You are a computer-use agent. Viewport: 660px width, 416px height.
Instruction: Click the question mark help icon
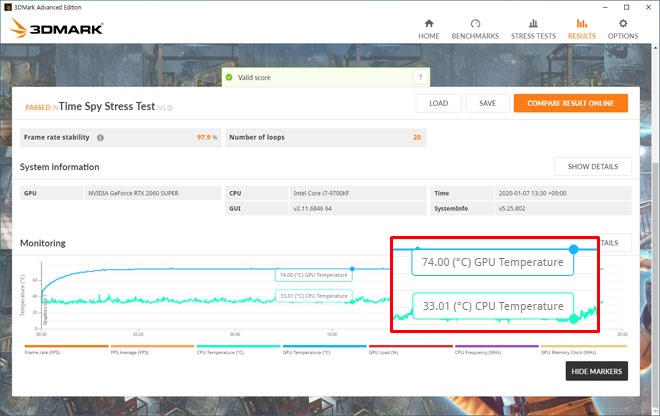[420, 77]
